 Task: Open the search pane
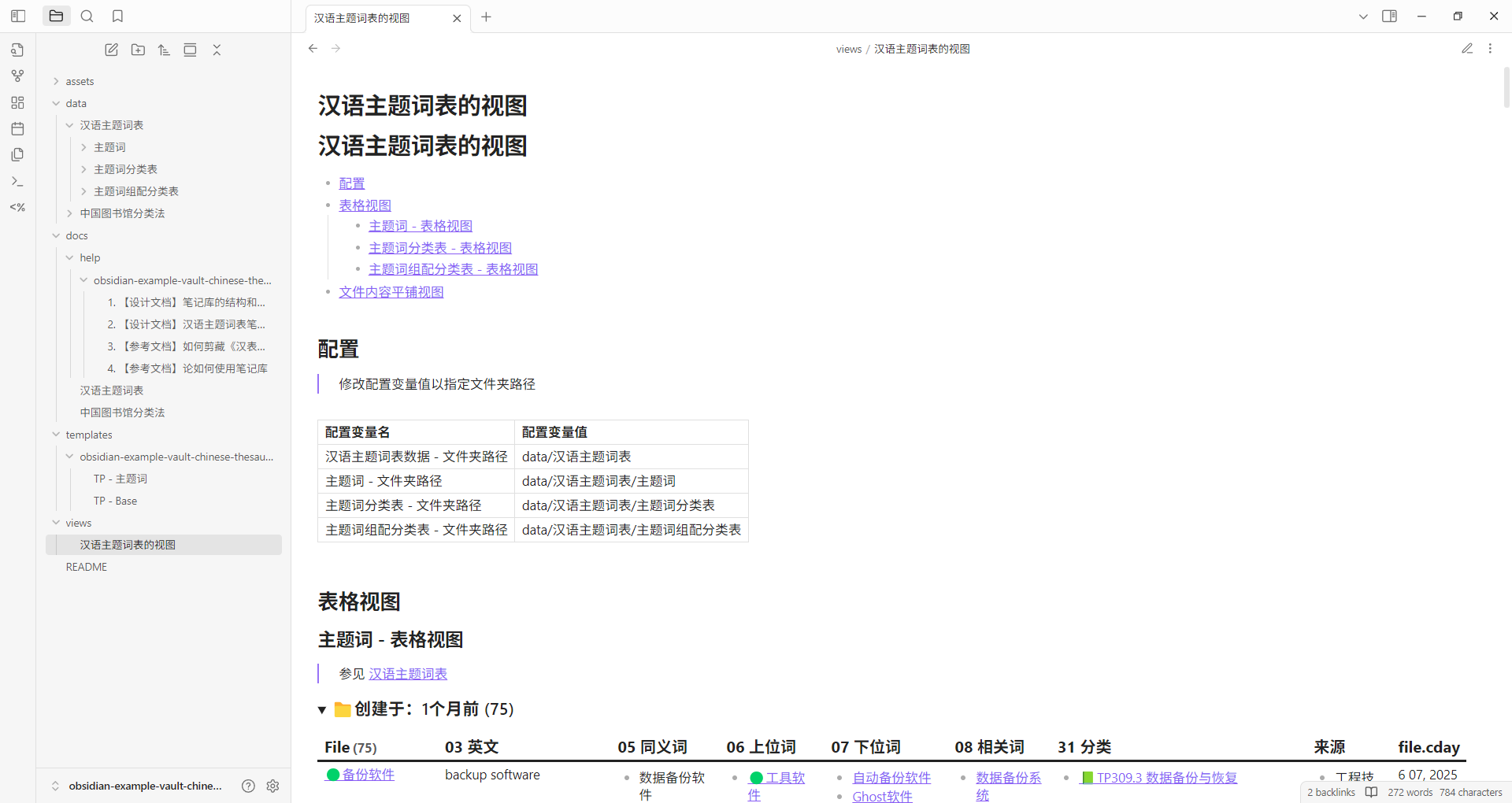[87, 16]
